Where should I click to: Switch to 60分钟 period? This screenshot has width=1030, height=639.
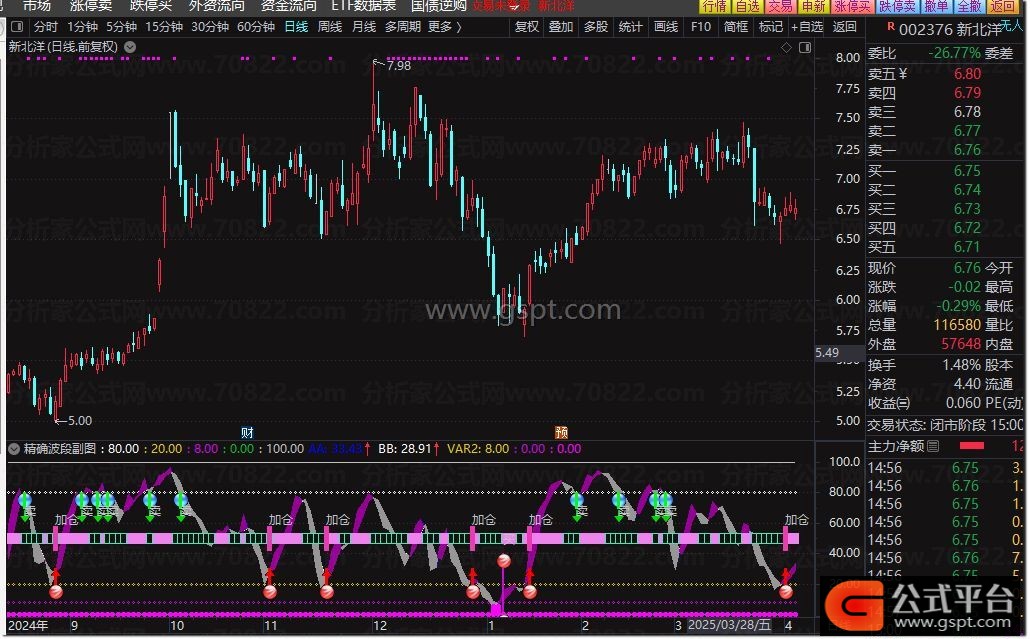pos(256,27)
